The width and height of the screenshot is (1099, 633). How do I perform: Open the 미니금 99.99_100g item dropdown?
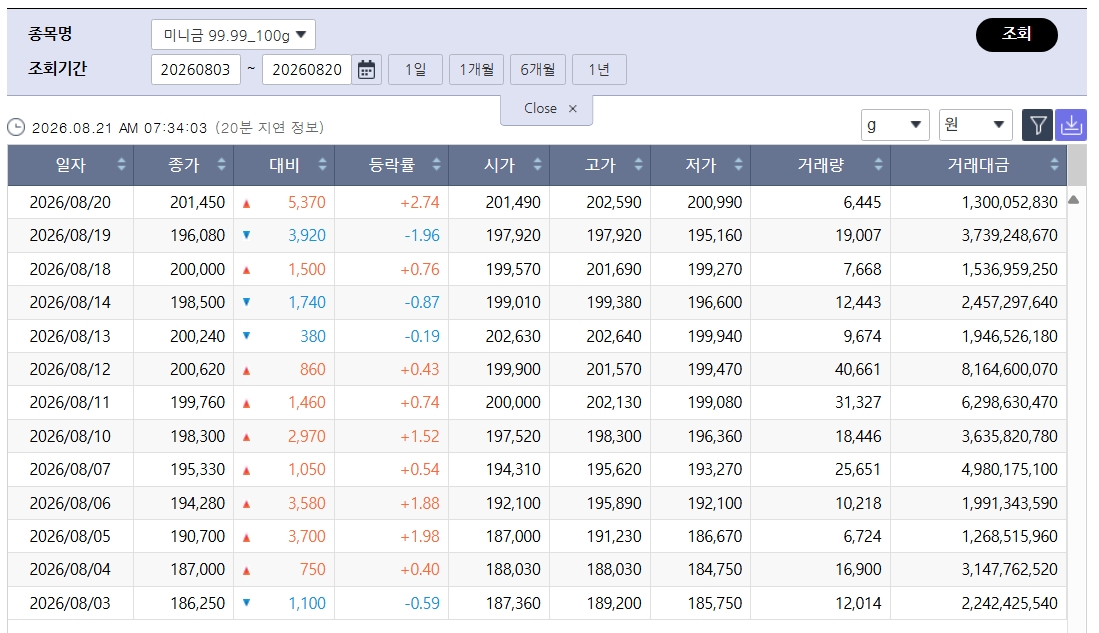[x=233, y=35]
